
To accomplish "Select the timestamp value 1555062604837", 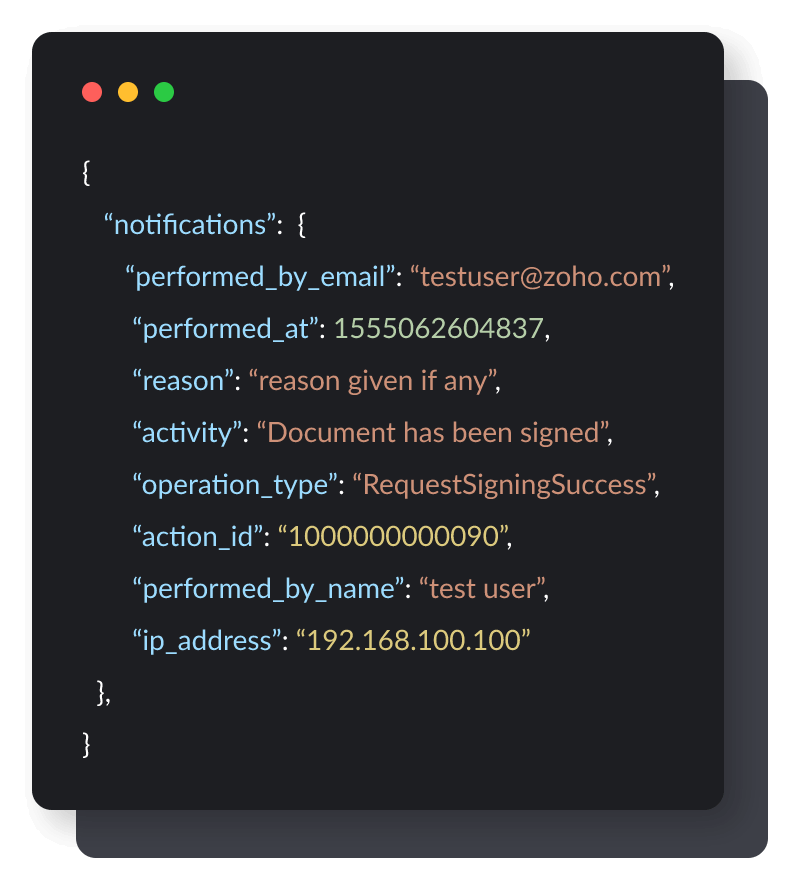I will tap(439, 329).
